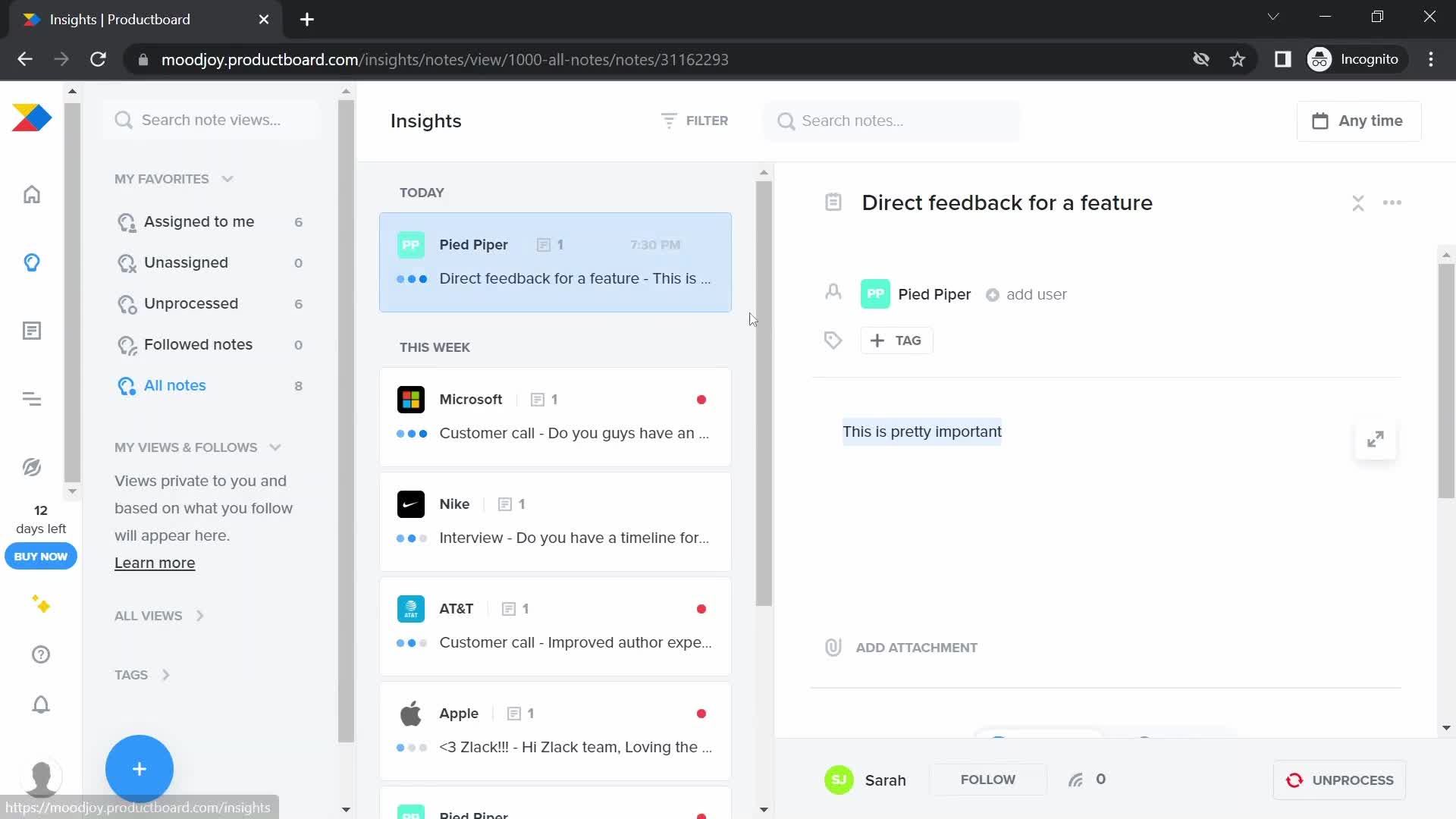Click the expand fullscreen icon
1456x819 pixels.
click(1375, 438)
